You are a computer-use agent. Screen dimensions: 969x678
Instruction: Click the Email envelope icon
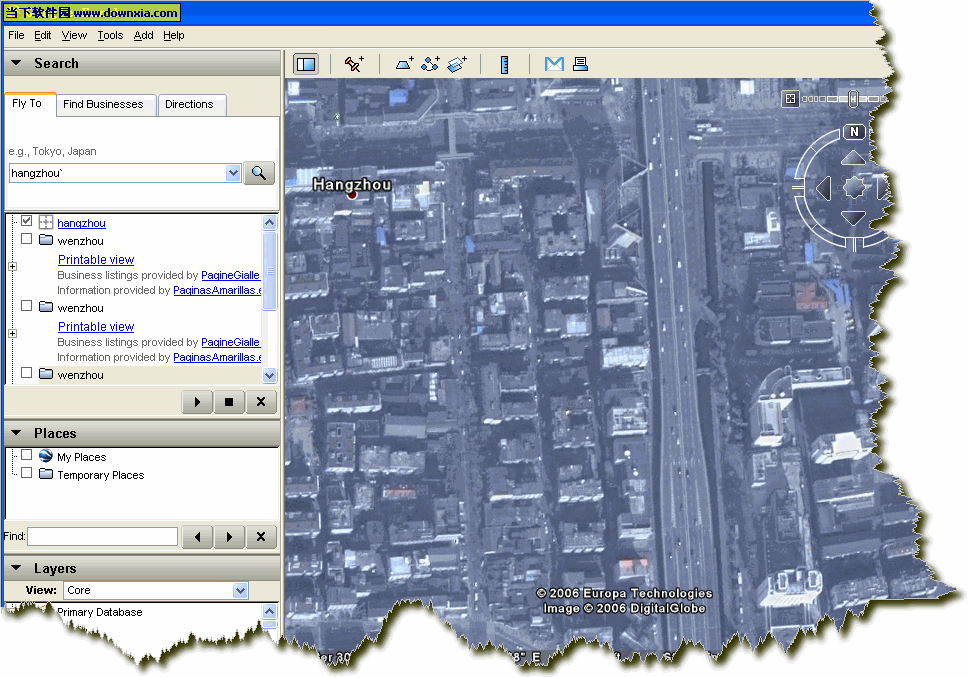click(x=554, y=64)
